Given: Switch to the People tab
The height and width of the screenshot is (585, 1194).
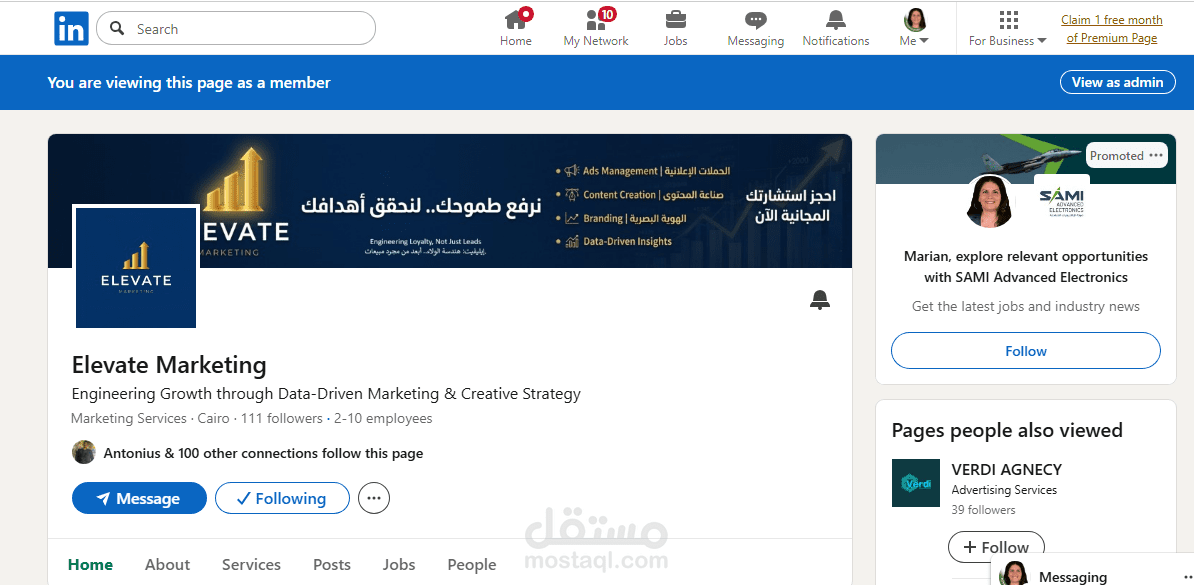Looking at the screenshot, I should click(x=472, y=564).
